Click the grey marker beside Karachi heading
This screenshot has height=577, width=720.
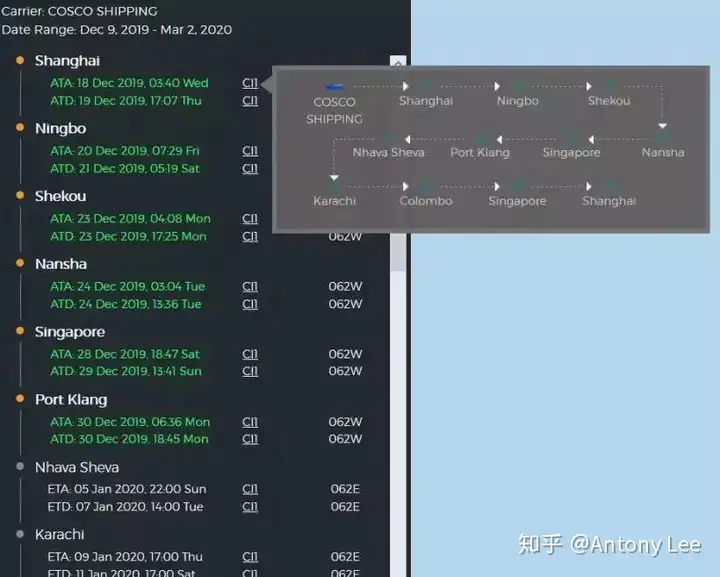[20, 534]
